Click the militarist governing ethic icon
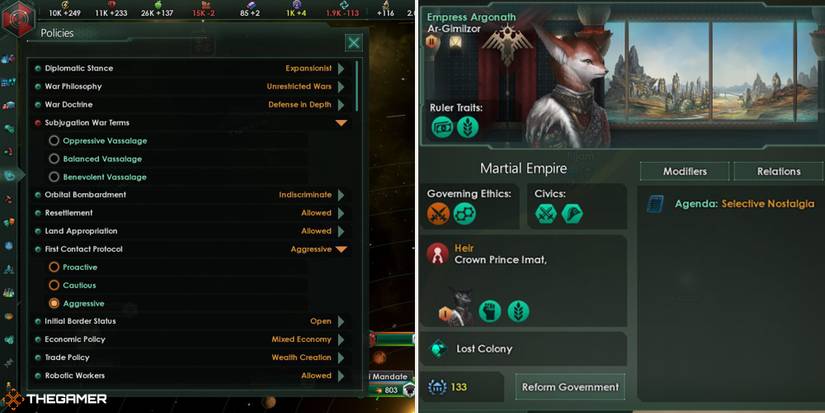Screen dimensions: 825x413 [438, 214]
